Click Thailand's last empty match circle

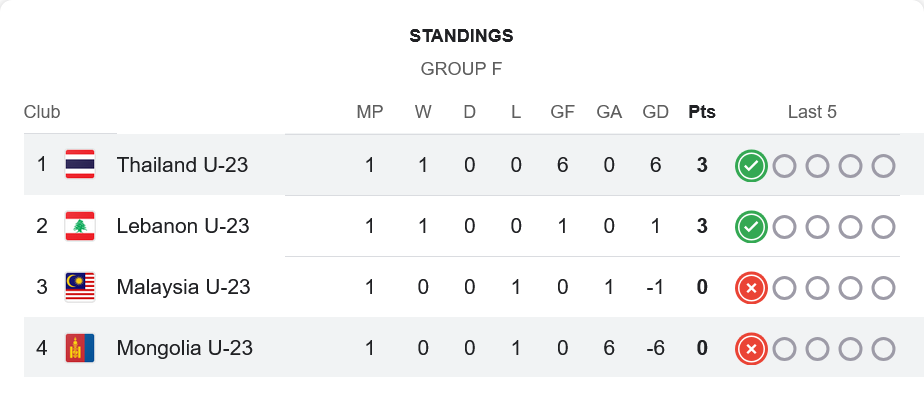883,166
